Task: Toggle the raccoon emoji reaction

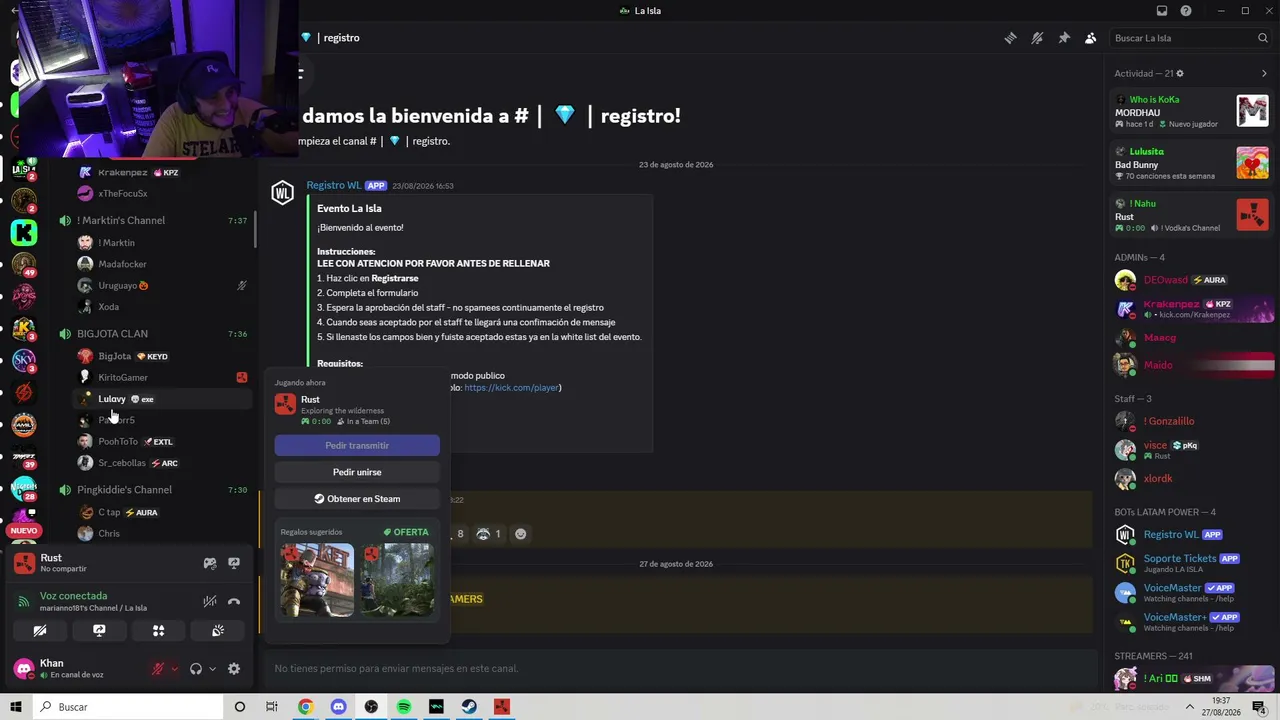Action: click(489, 534)
